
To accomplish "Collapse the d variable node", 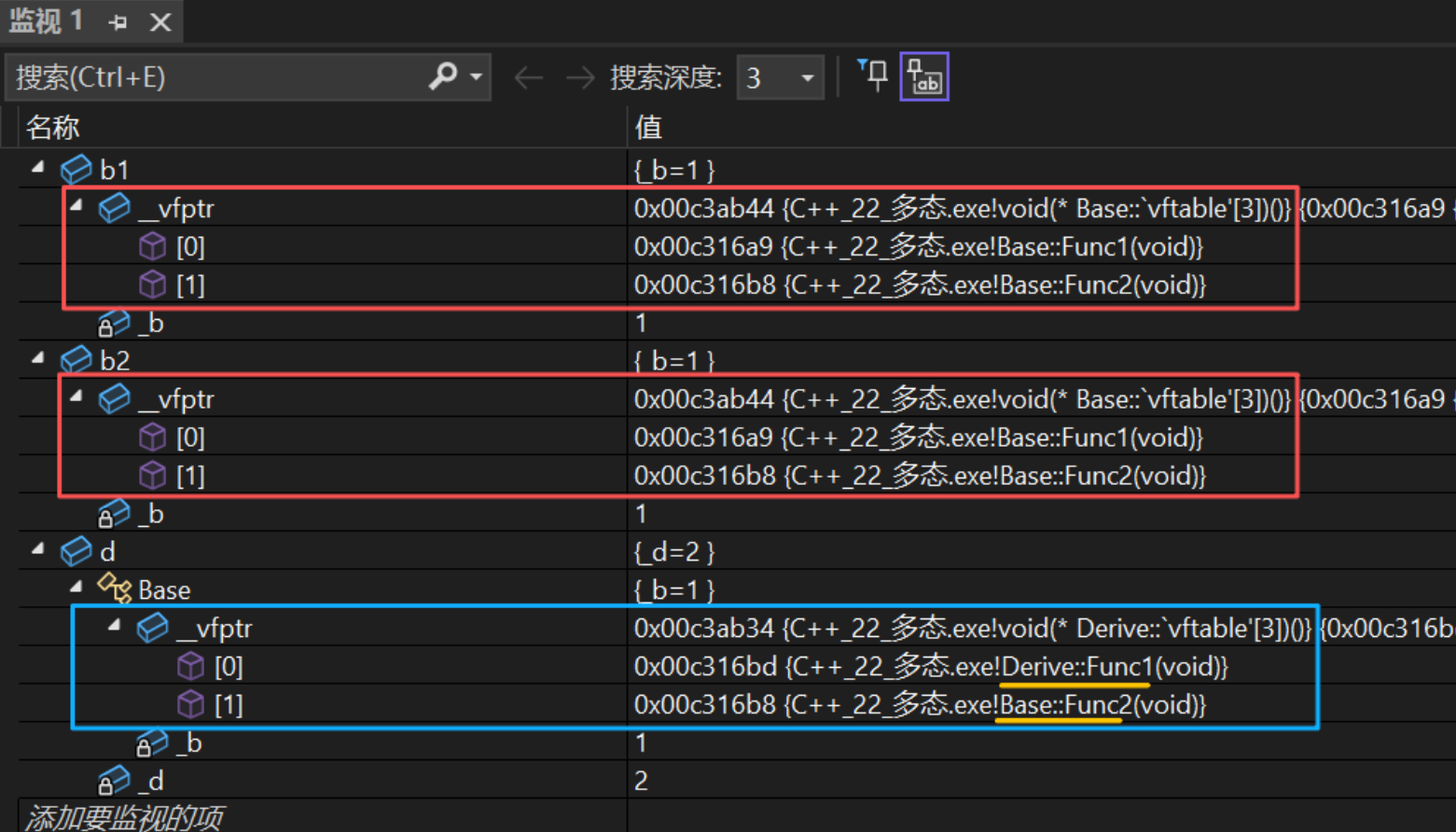I will click(38, 549).
